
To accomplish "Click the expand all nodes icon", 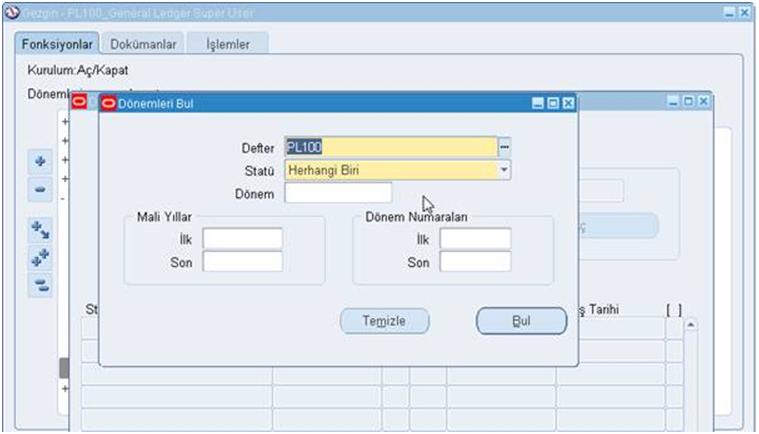I will 40,258.
